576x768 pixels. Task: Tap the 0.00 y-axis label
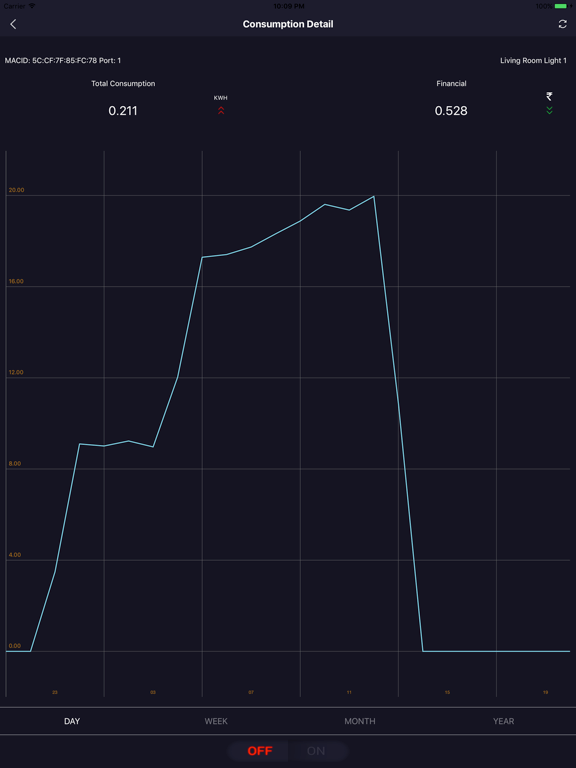click(x=15, y=646)
